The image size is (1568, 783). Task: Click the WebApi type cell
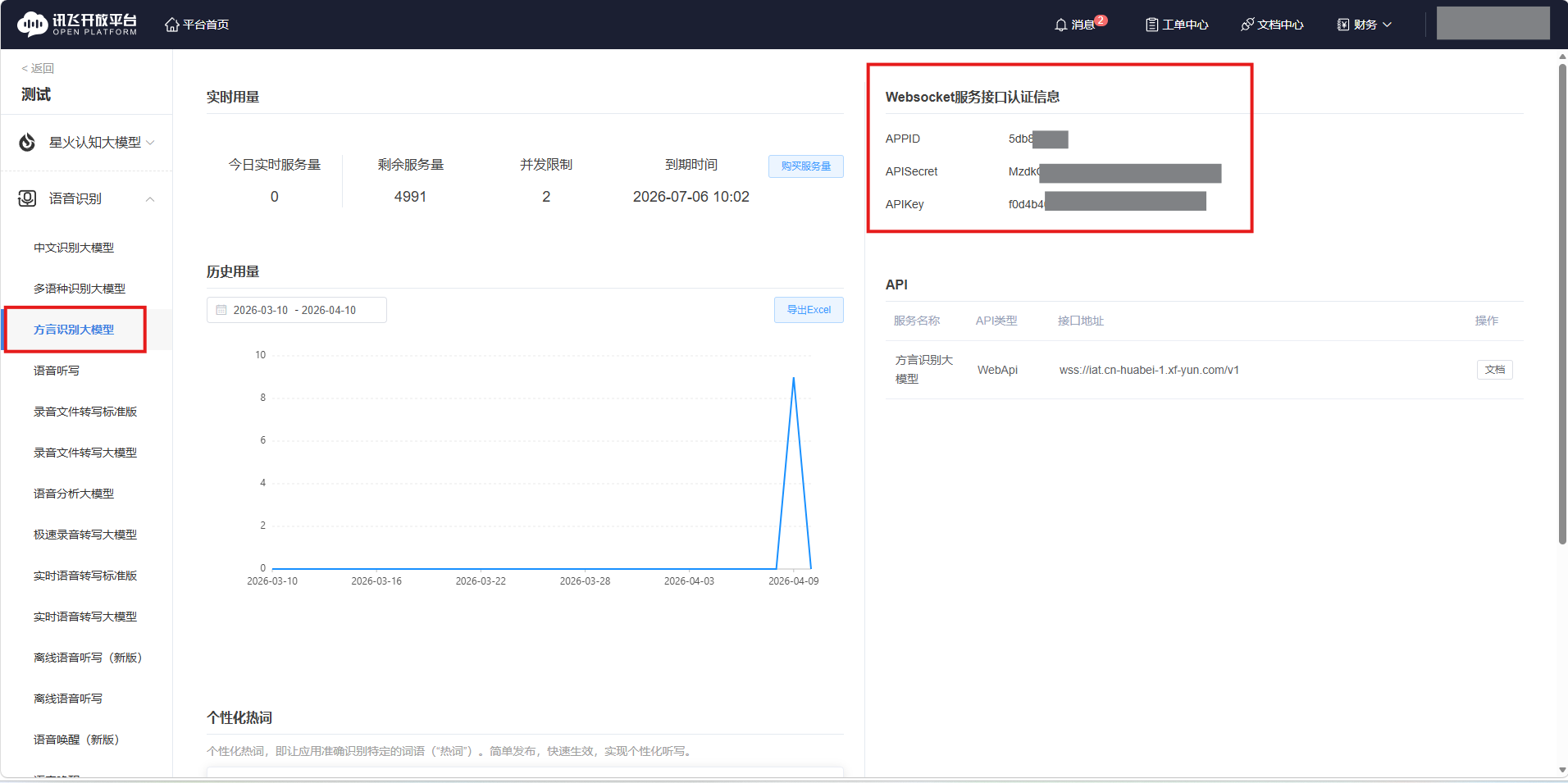click(997, 370)
